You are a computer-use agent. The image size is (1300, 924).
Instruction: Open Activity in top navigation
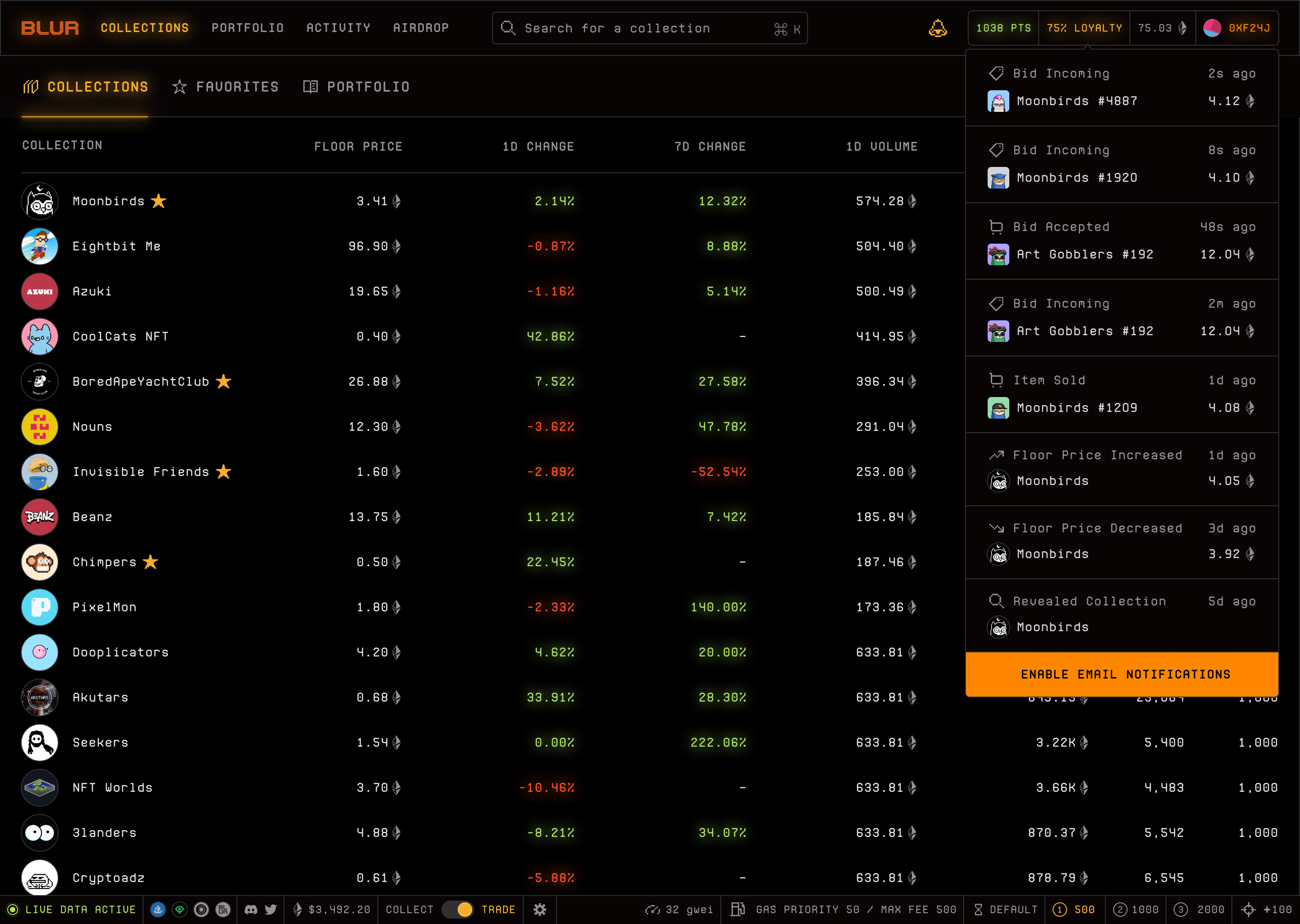click(x=339, y=28)
